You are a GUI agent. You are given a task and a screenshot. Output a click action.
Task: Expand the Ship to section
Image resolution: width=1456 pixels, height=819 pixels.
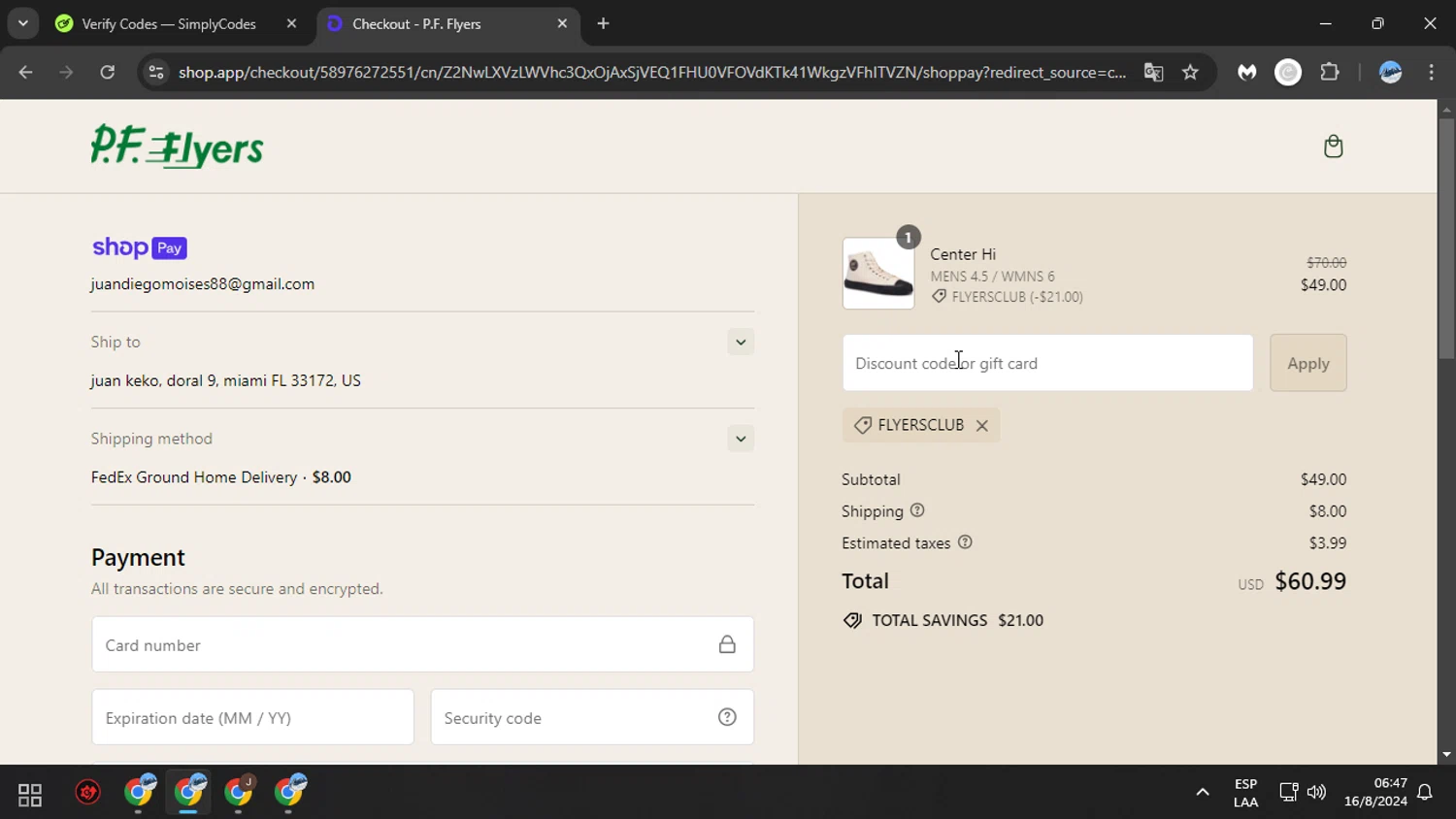click(741, 342)
